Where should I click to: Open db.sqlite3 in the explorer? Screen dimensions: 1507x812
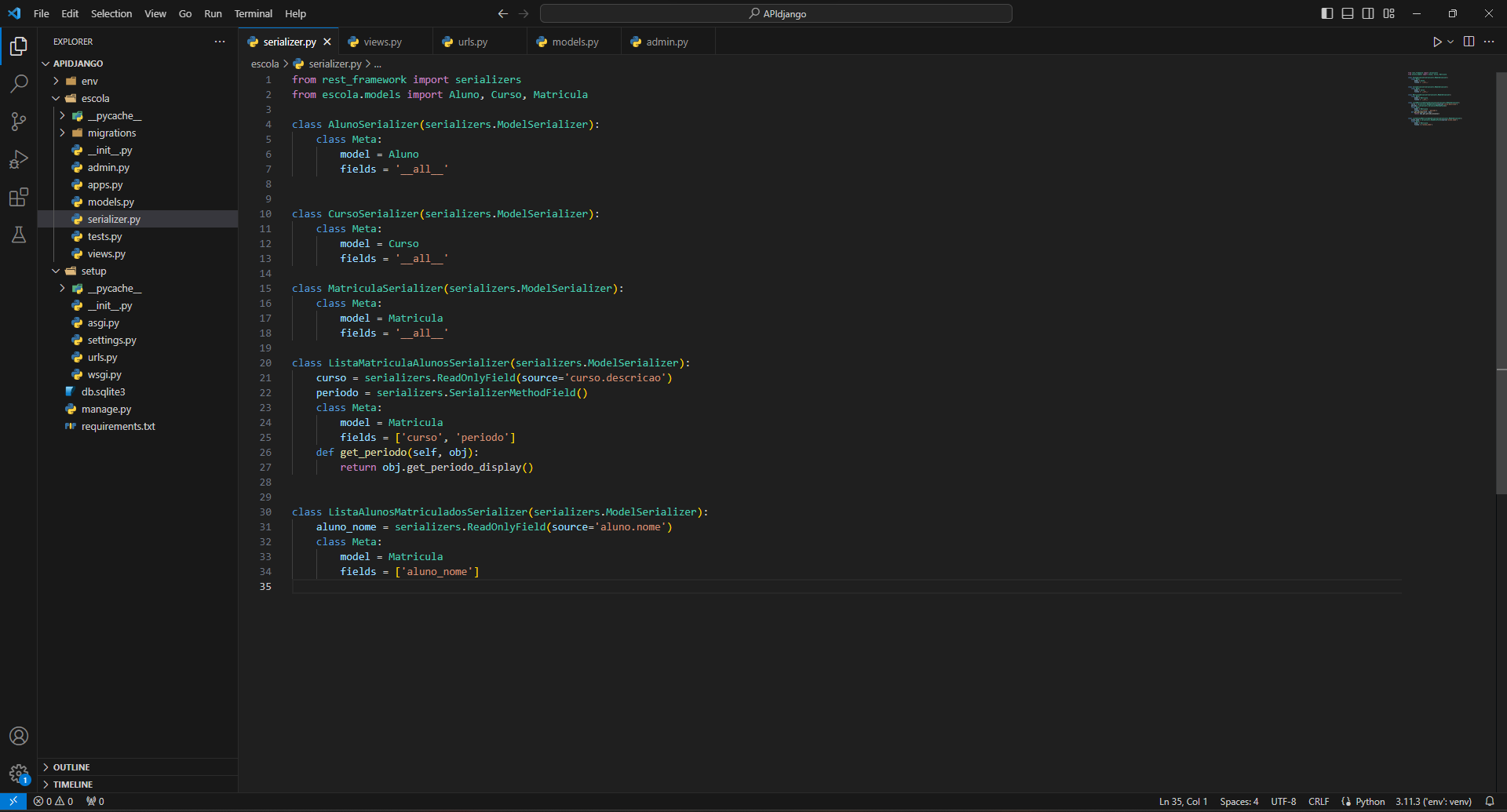(103, 391)
